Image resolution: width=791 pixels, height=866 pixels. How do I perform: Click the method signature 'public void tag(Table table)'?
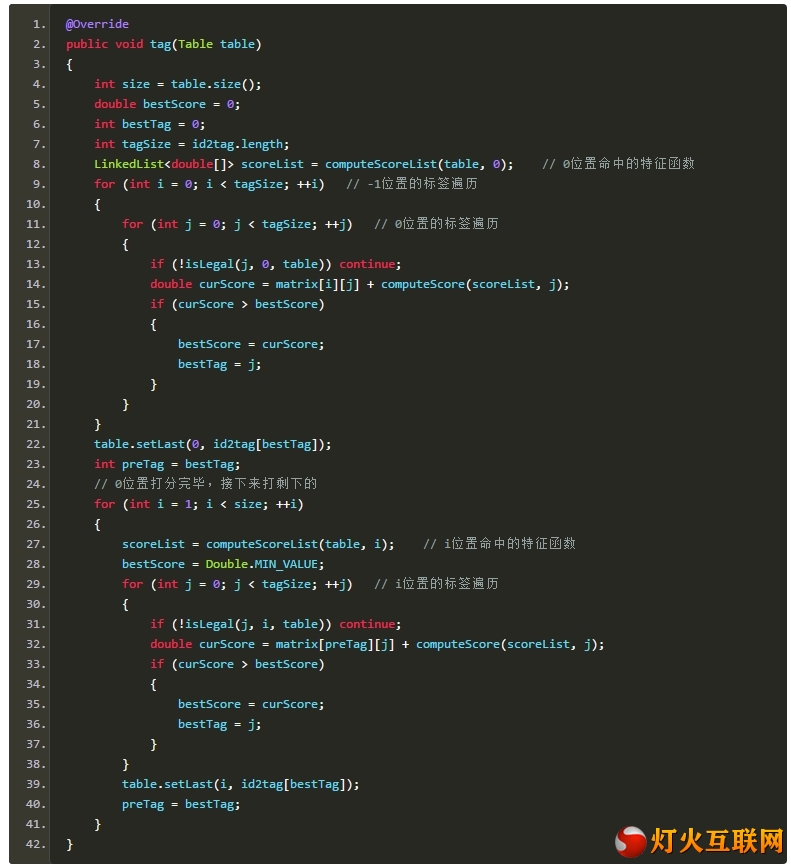164,44
